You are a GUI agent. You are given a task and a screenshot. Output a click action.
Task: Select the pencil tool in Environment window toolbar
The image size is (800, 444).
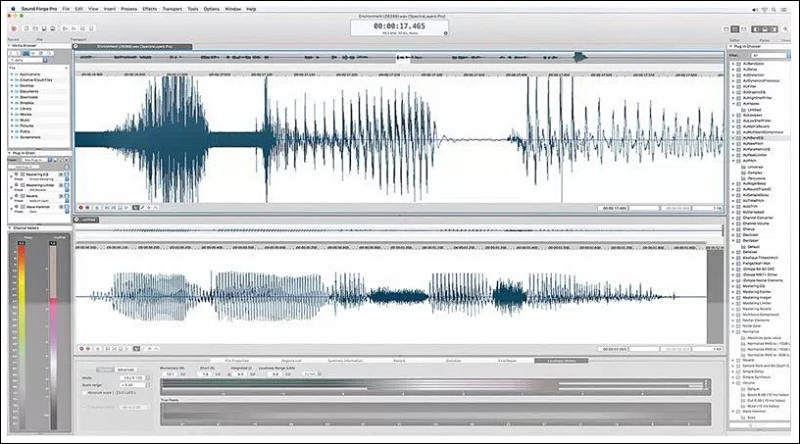143,208
